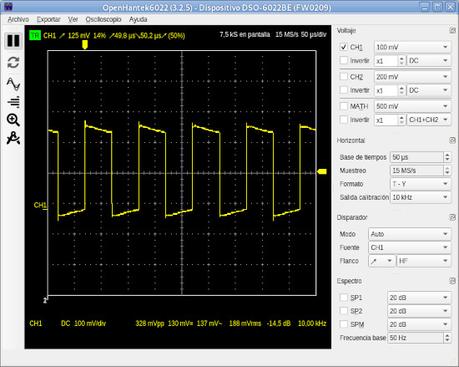Click the 7,5 kS en pantalla readout

point(245,35)
